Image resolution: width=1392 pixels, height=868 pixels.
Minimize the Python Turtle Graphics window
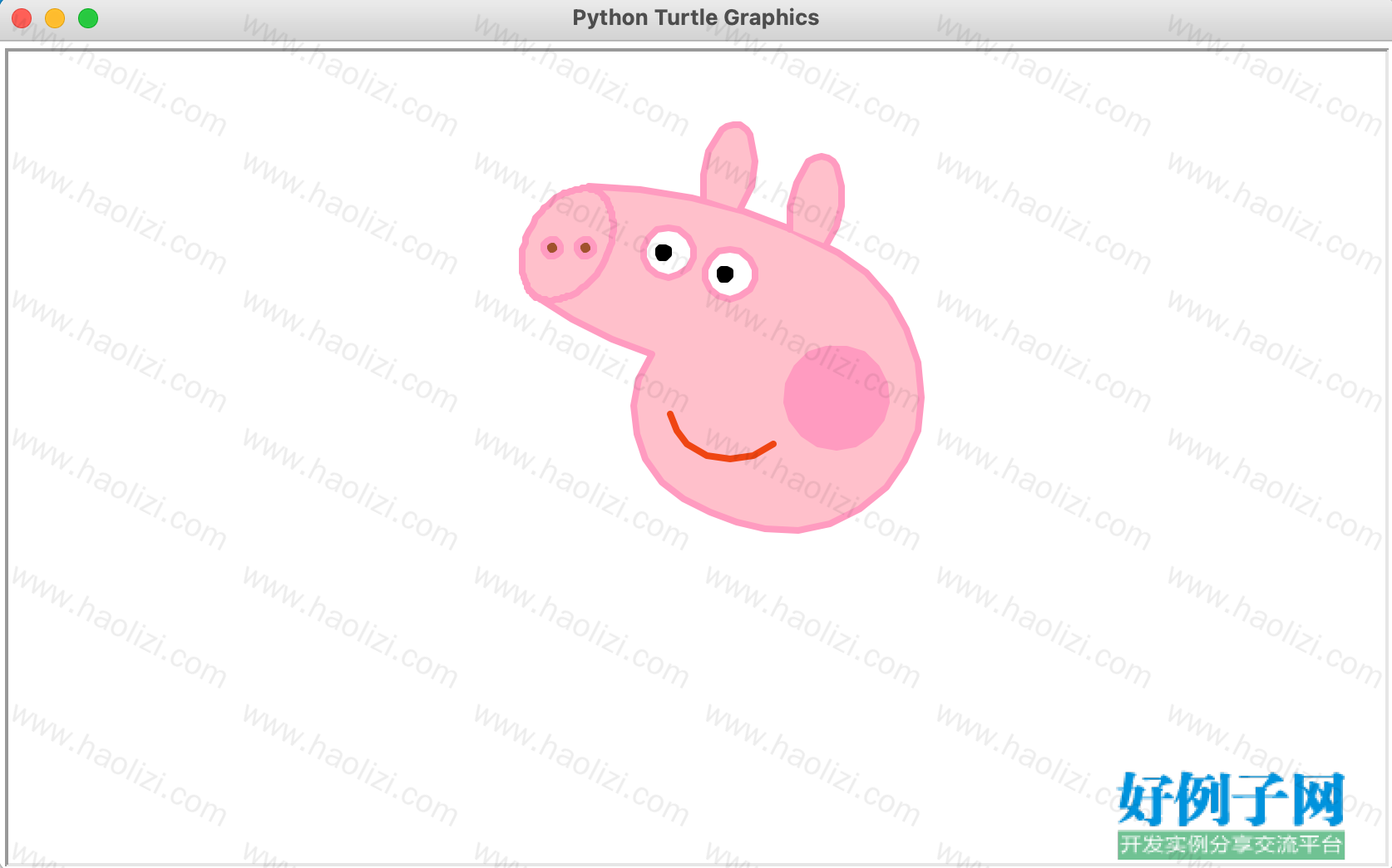[x=55, y=18]
